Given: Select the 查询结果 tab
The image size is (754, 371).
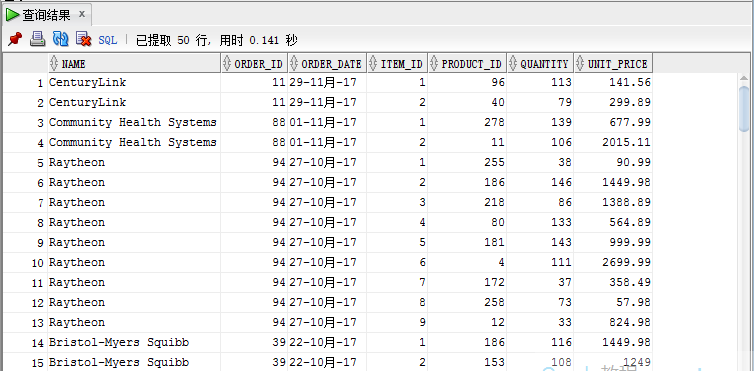Looking at the screenshot, I should pos(46,15).
